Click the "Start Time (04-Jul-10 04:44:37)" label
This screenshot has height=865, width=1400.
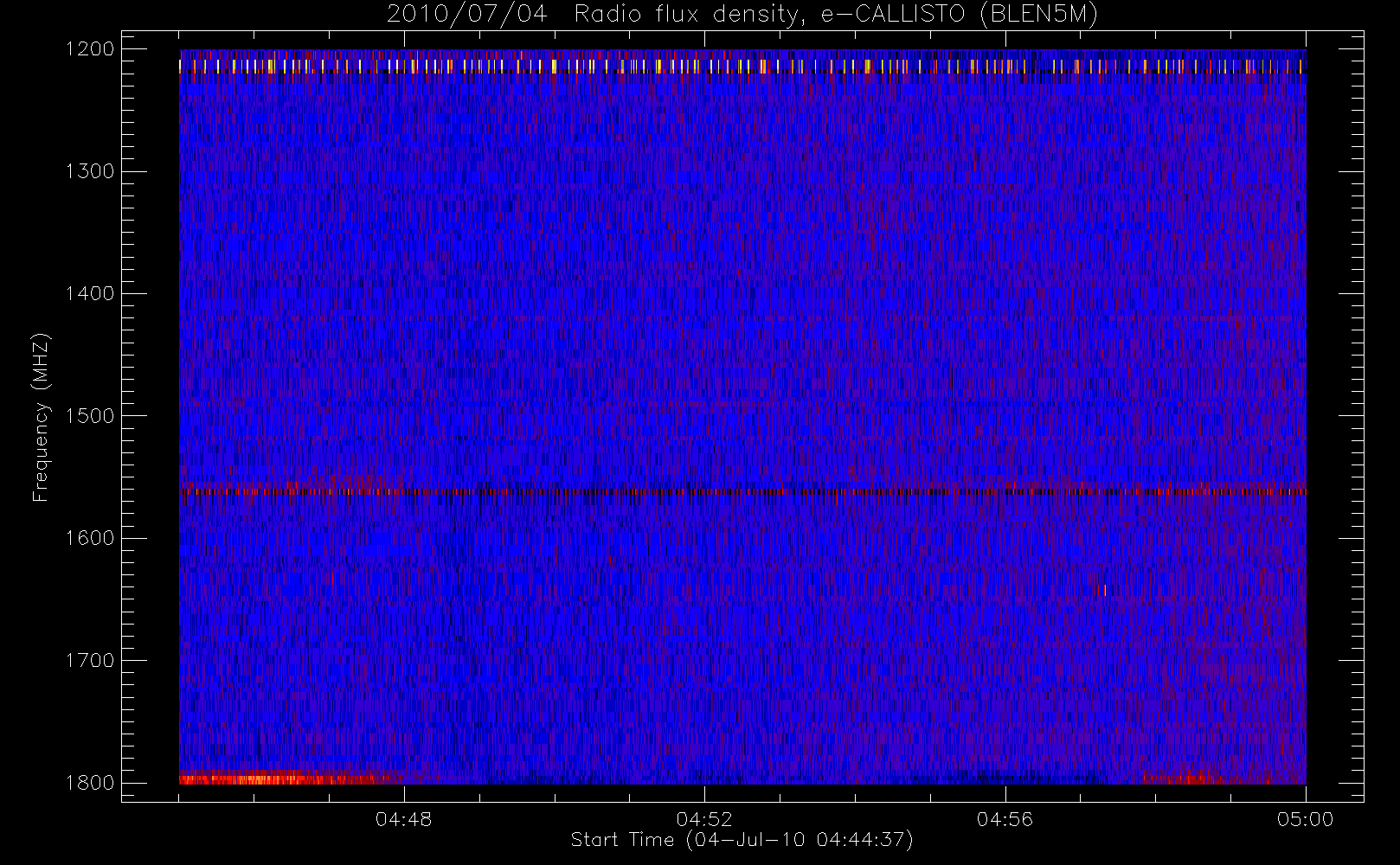[742, 840]
